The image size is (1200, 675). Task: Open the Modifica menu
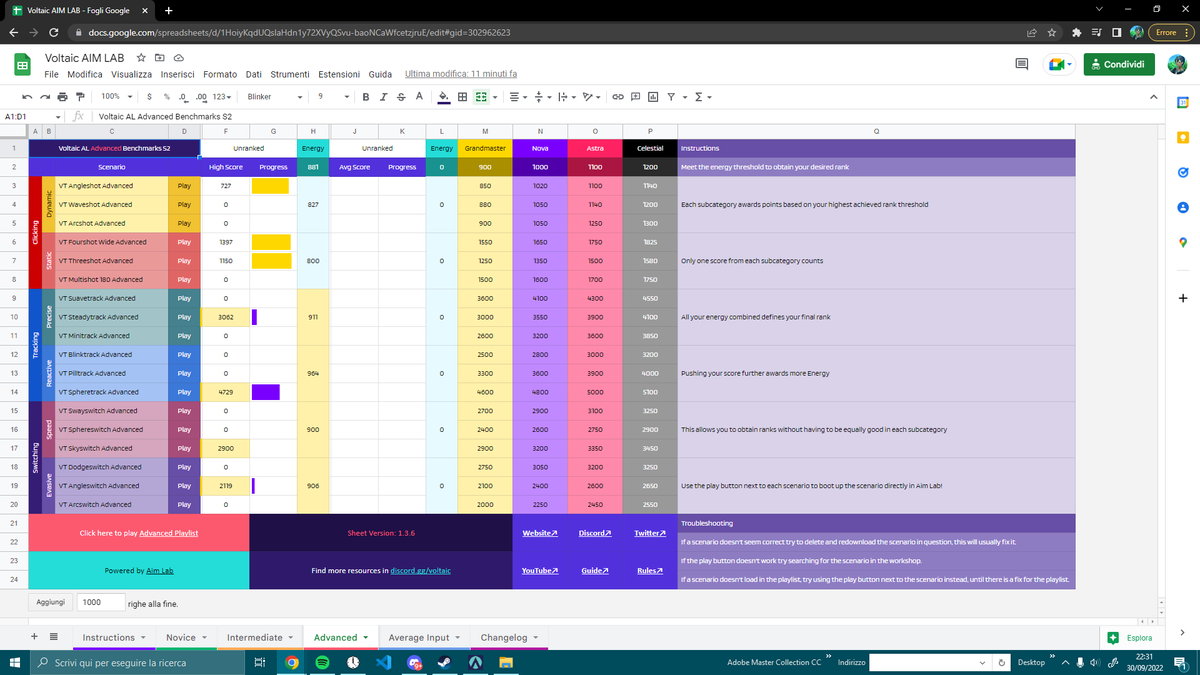click(85, 74)
